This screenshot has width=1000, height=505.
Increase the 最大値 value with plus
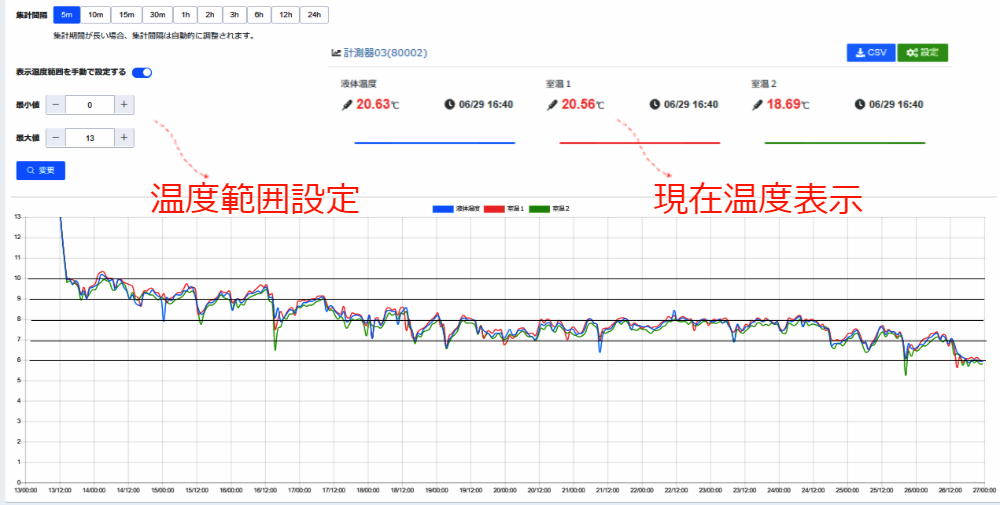(x=123, y=138)
